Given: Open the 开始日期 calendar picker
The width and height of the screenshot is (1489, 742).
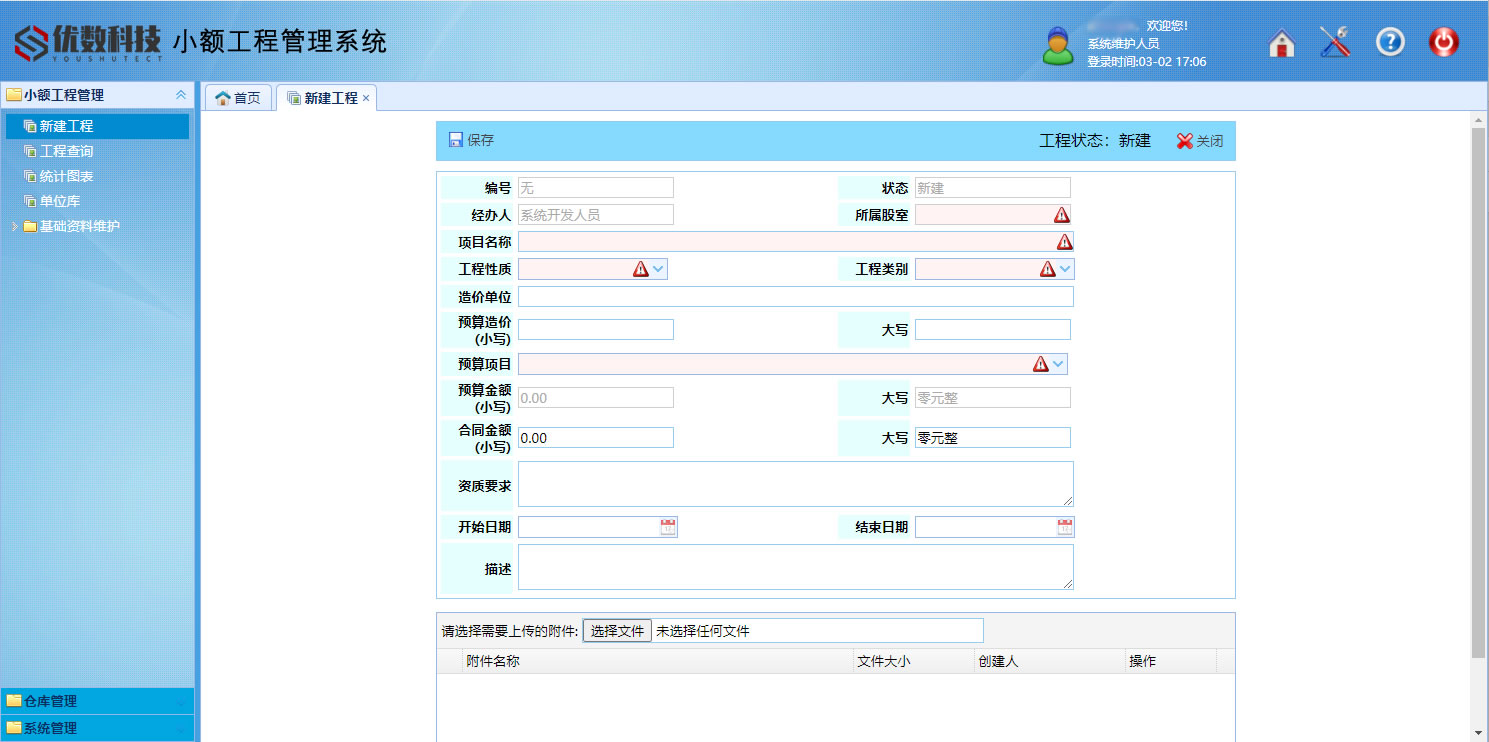Looking at the screenshot, I should click(x=668, y=527).
